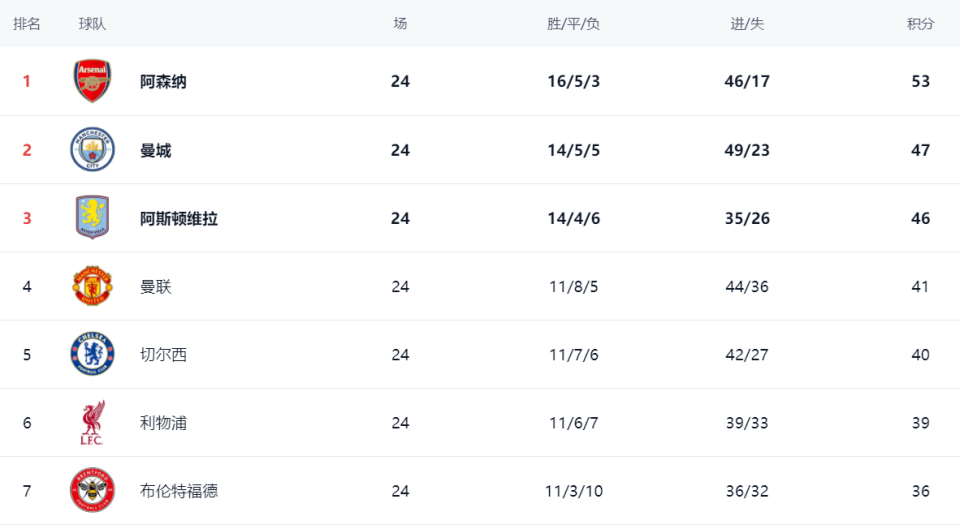960x525 pixels.
Task: Click the Manchester City club crest
Action: [93, 150]
